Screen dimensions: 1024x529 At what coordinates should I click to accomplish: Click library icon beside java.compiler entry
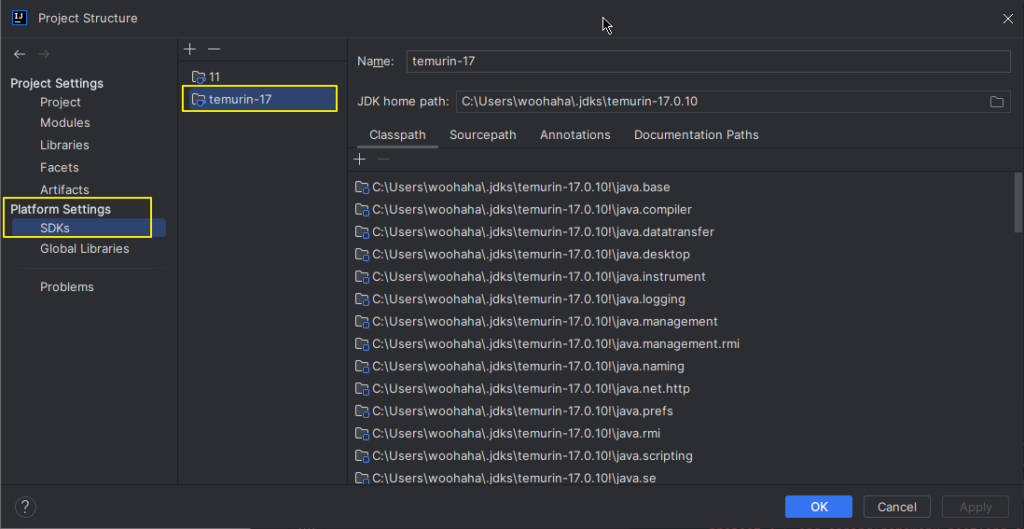click(362, 210)
